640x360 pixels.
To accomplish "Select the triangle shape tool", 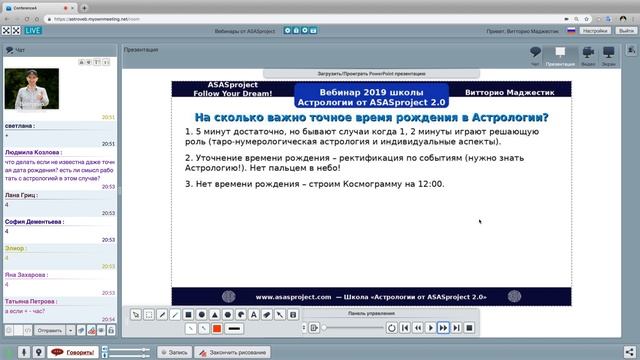I will tap(214, 315).
